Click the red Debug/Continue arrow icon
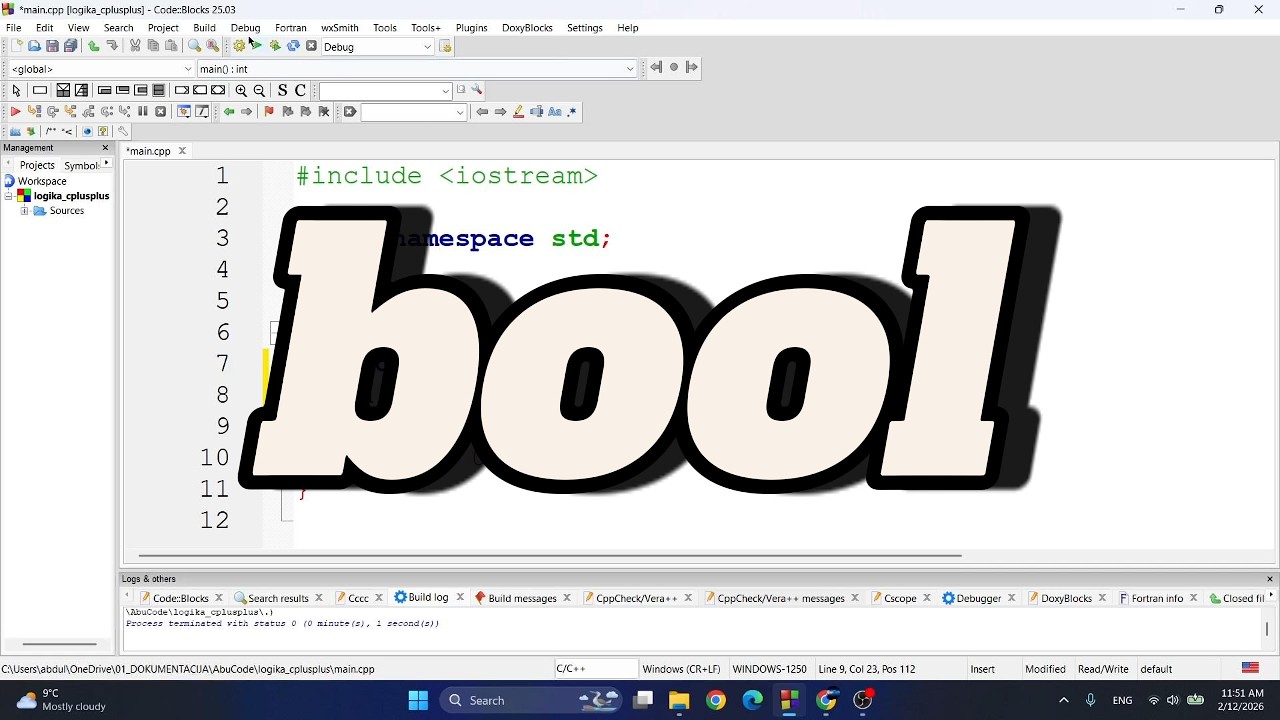Screen dimensions: 1280x720 15,112
